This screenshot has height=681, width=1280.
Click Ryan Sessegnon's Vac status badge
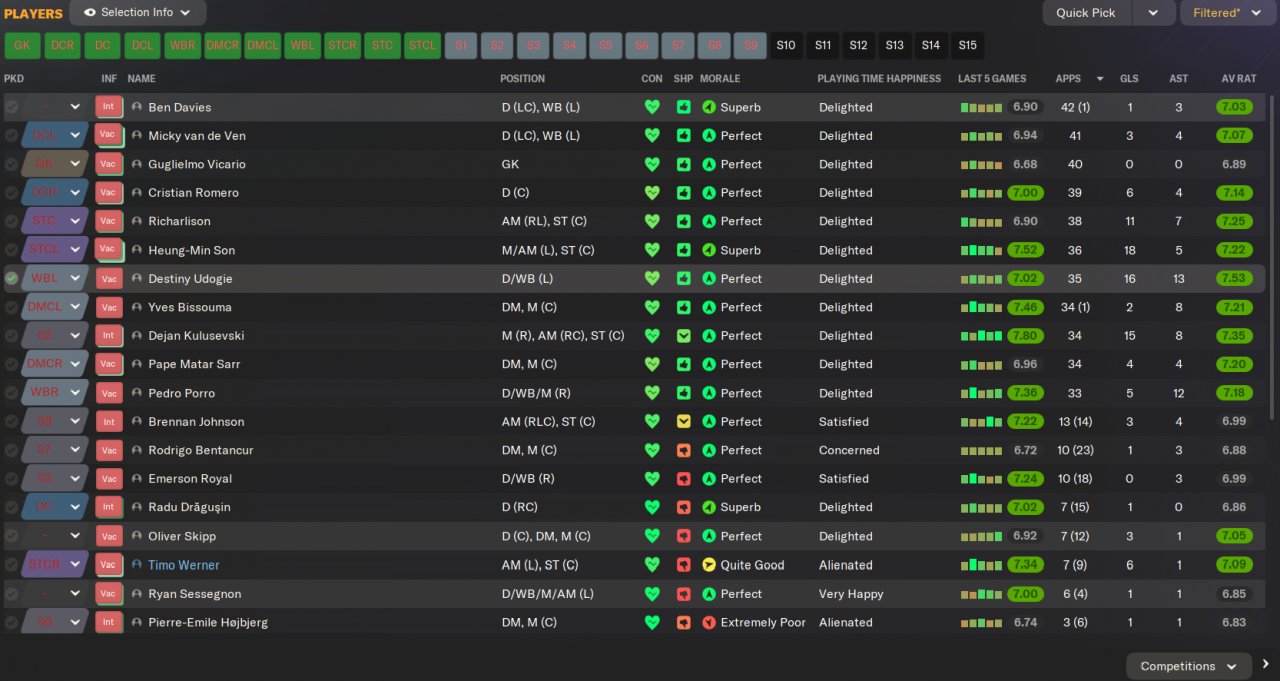(109, 594)
